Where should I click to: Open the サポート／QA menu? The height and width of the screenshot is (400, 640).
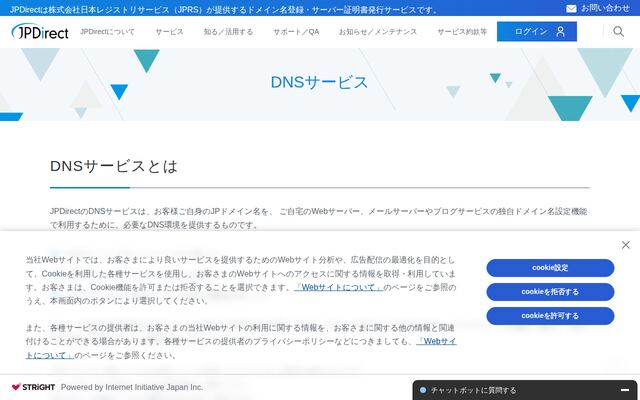(296, 32)
